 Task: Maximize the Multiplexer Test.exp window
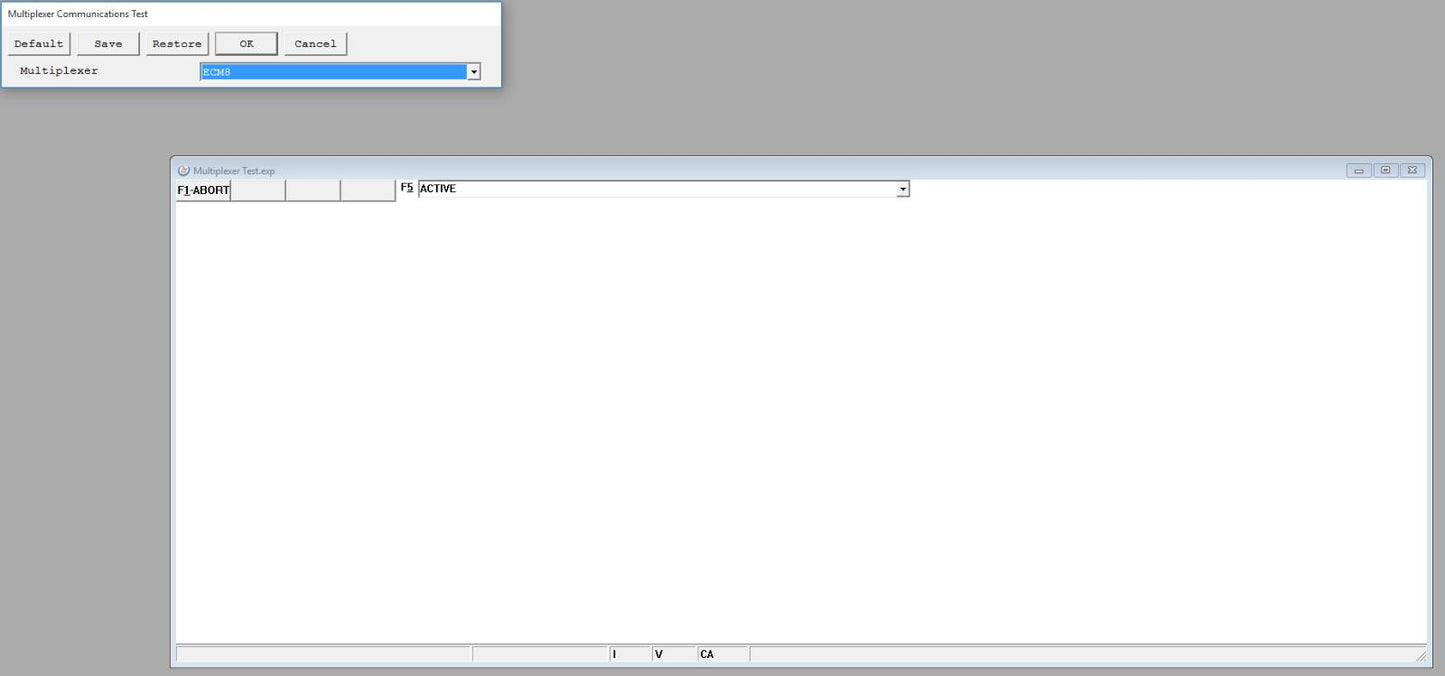(x=1385, y=170)
